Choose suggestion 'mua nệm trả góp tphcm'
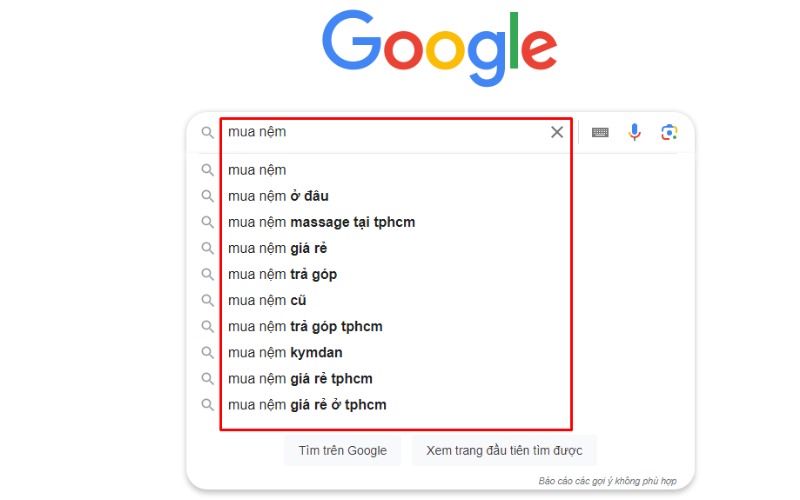This screenshot has height=500, width=800. 305,327
